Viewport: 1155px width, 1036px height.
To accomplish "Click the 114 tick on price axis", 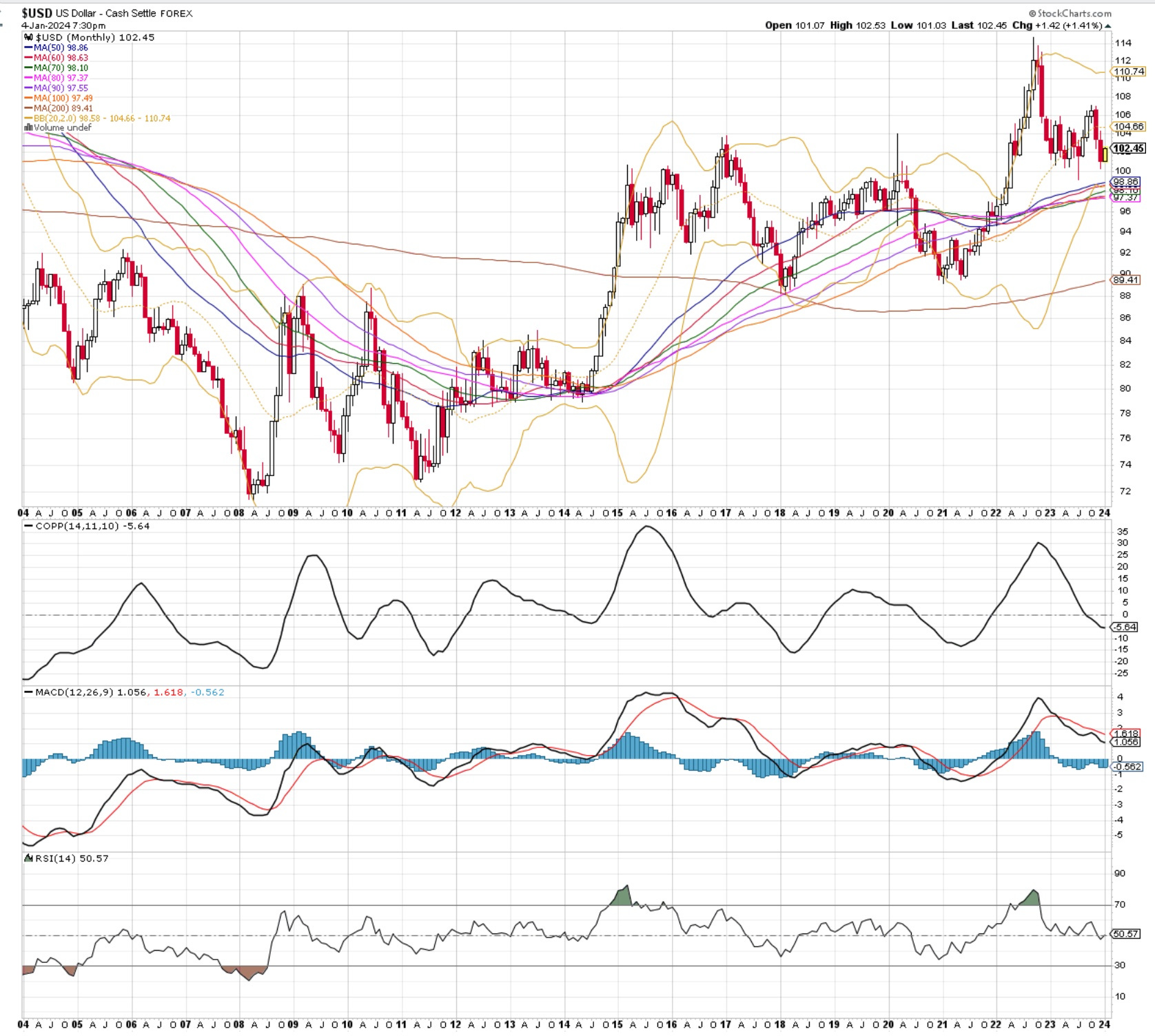I will click(x=1123, y=43).
